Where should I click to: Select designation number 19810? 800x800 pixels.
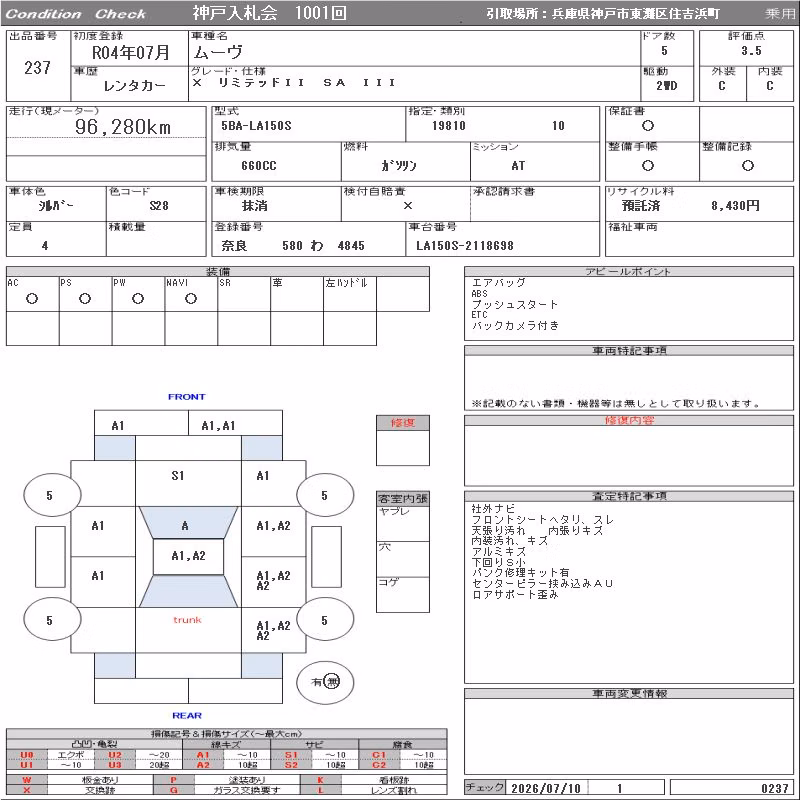(448, 126)
